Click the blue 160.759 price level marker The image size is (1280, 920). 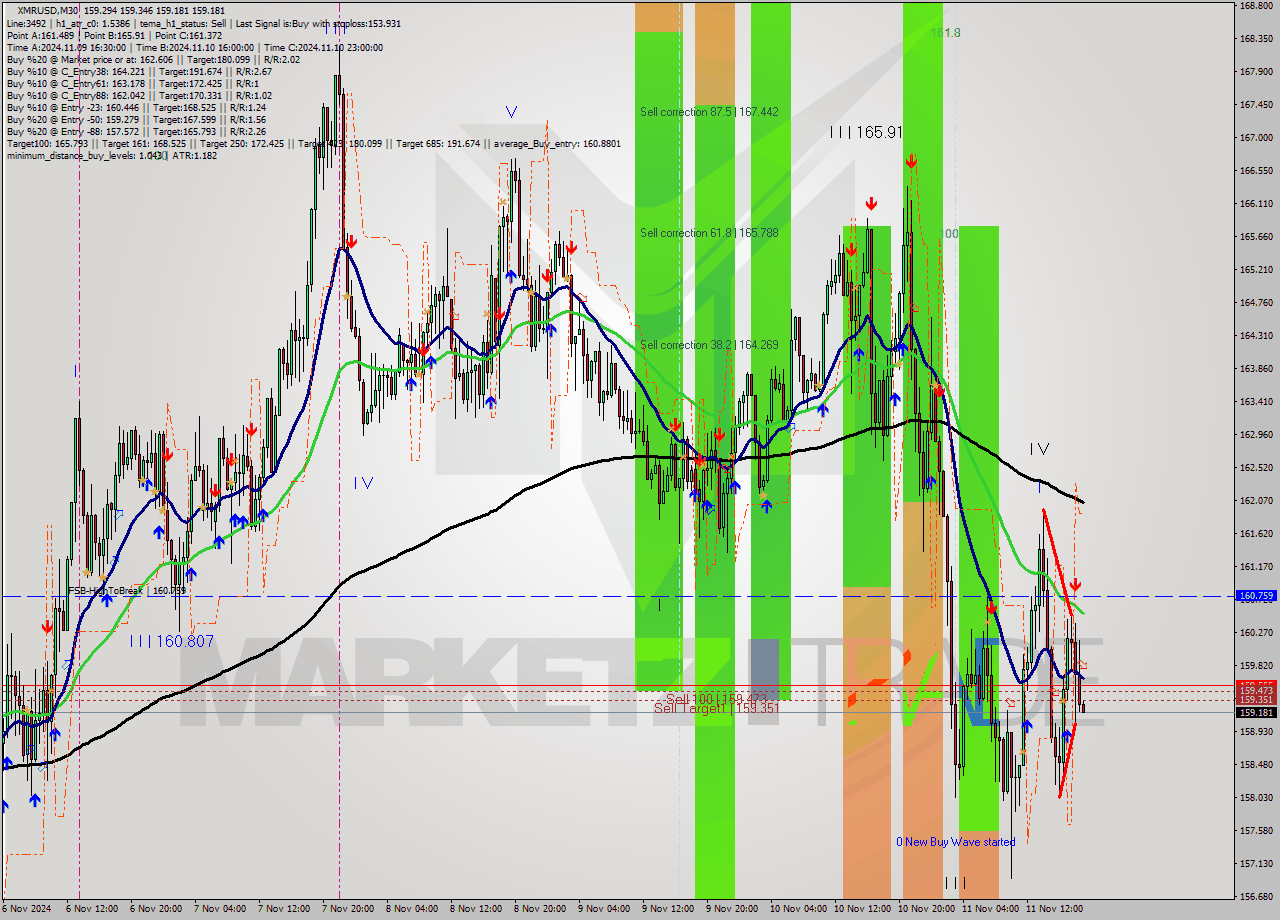[1257, 595]
